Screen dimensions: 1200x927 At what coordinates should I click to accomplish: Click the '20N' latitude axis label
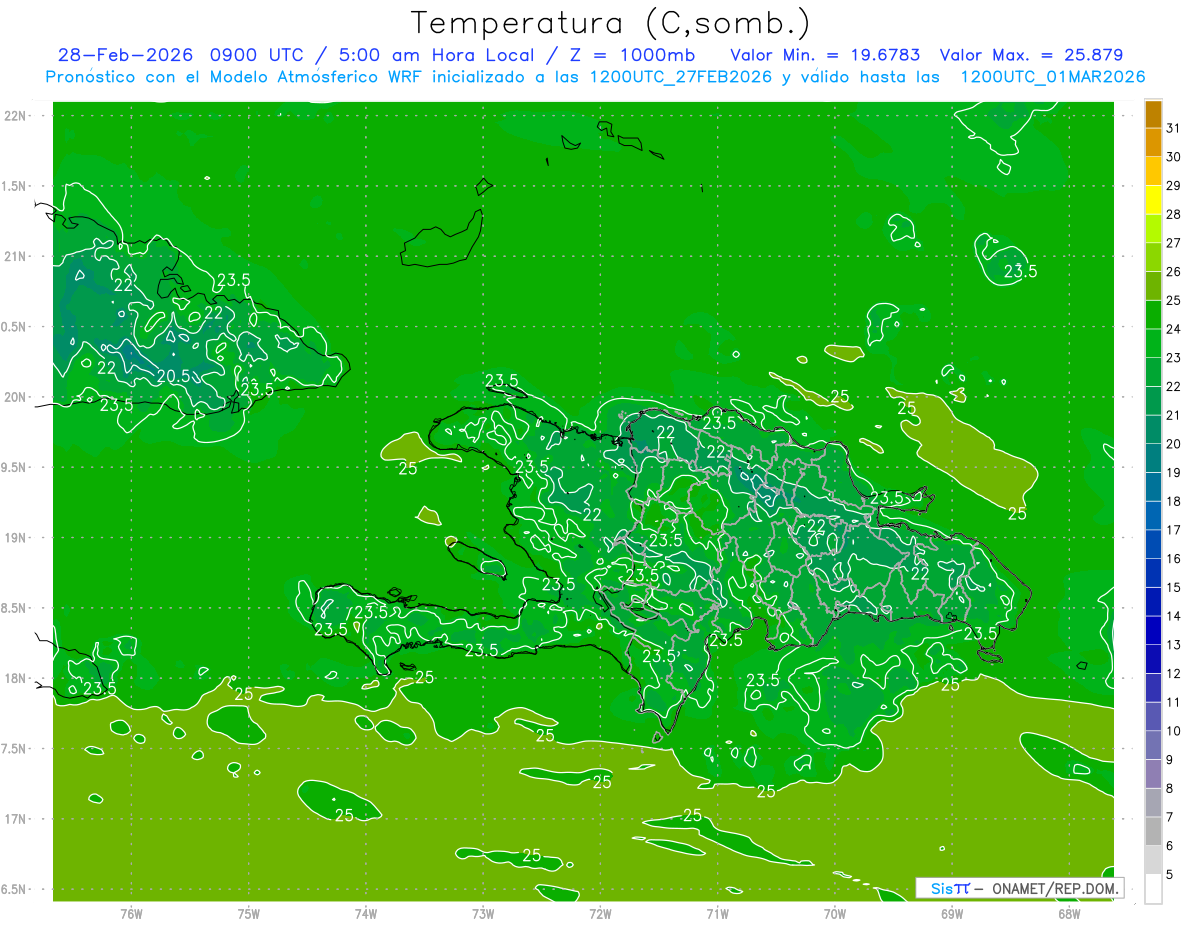point(16,398)
